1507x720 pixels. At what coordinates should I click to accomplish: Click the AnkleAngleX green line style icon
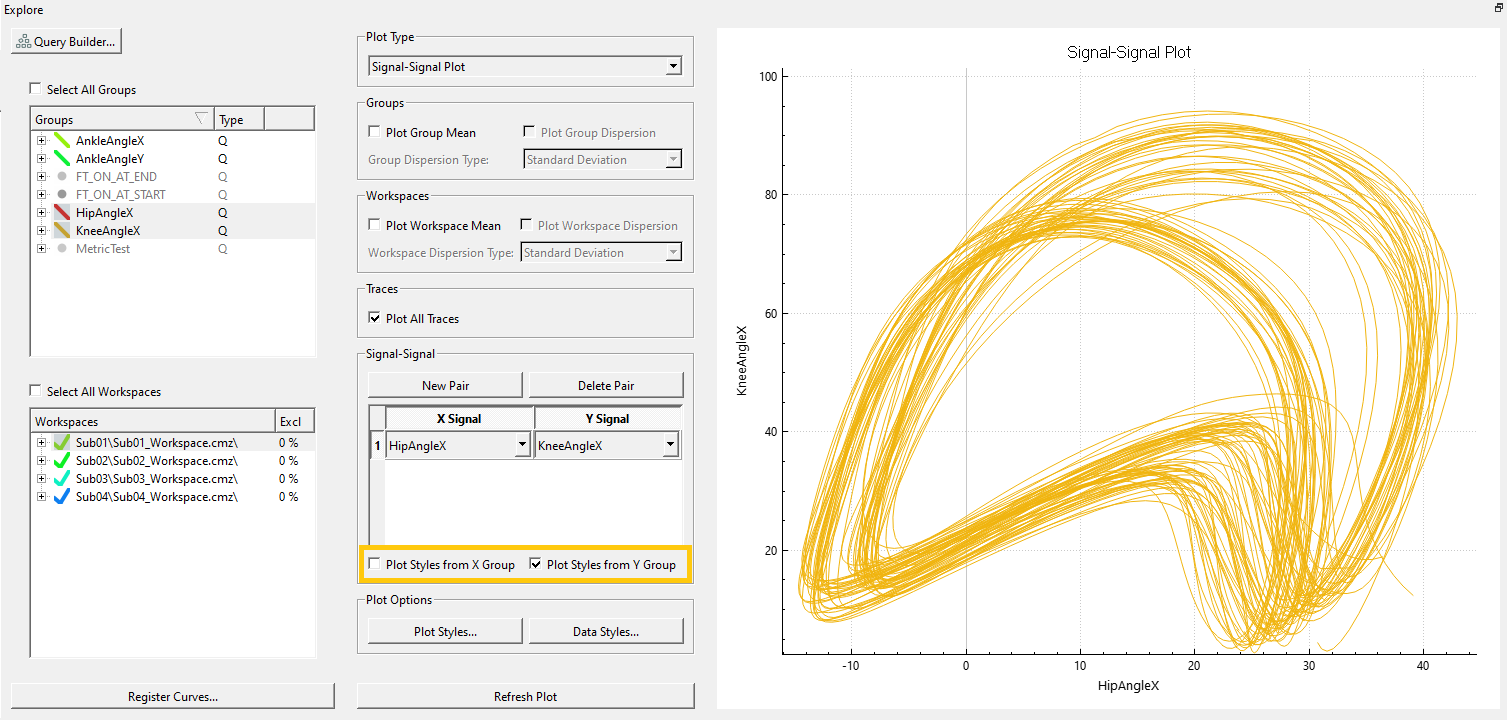61,141
